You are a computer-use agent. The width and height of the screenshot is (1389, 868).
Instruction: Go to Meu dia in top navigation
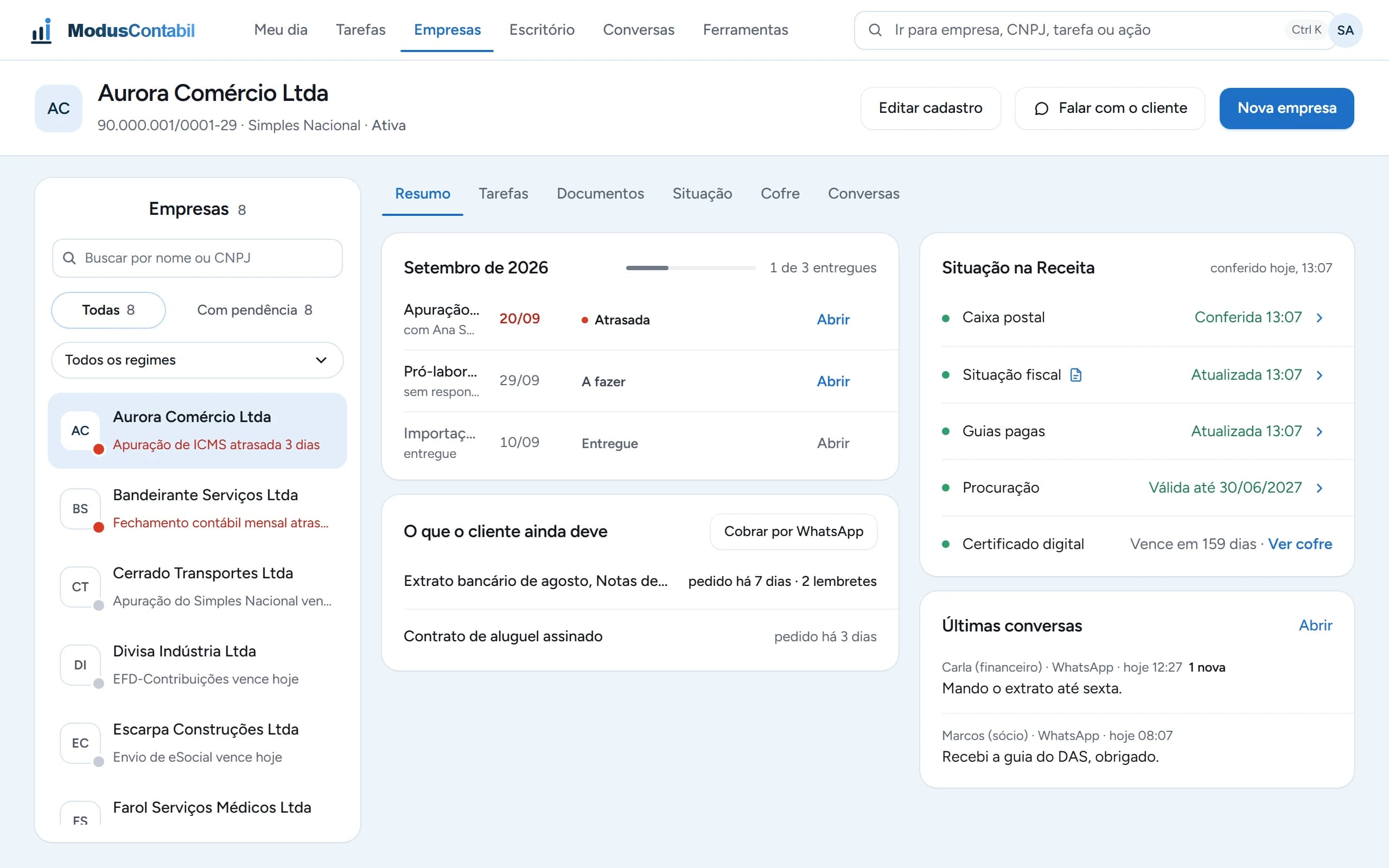pyautogui.click(x=281, y=30)
